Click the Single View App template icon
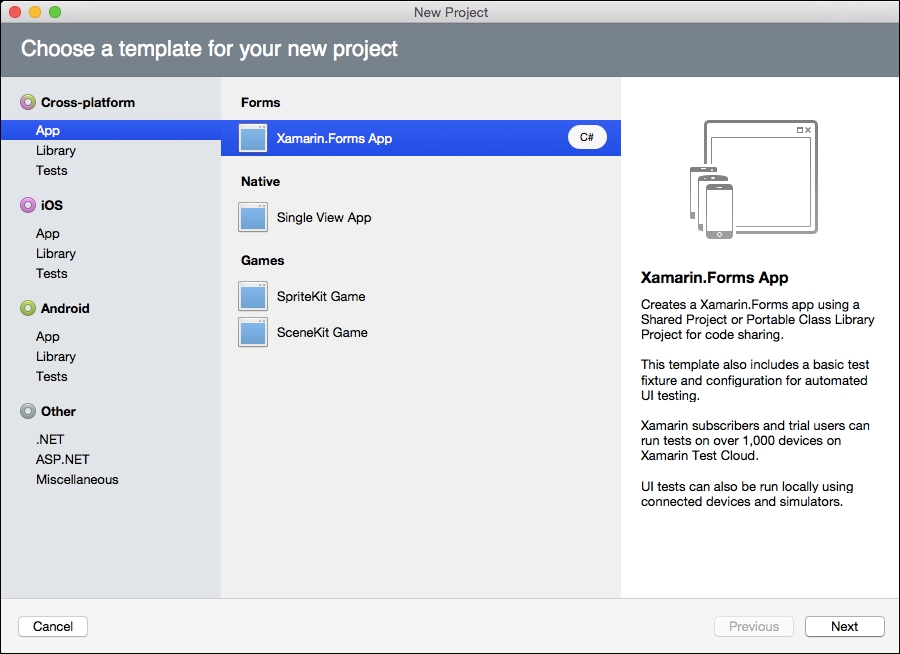Image resolution: width=900 pixels, height=654 pixels. click(253, 217)
